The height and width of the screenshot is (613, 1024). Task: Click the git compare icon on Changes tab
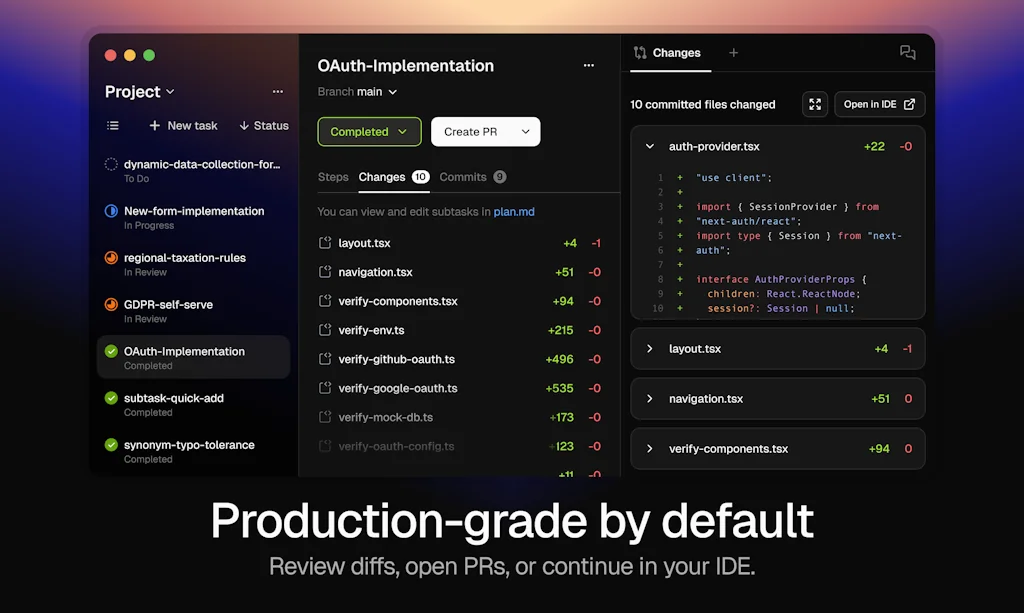[x=640, y=53]
